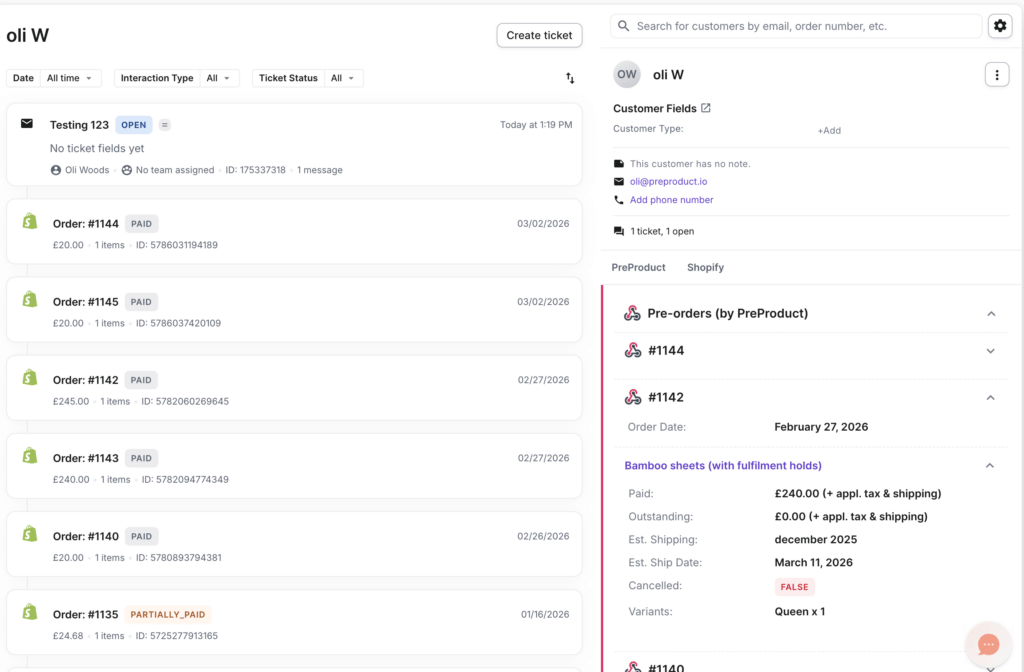The height and width of the screenshot is (672, 1024).
Task: Click the sort direction icon above the ticket list
Action: [569, 77]
